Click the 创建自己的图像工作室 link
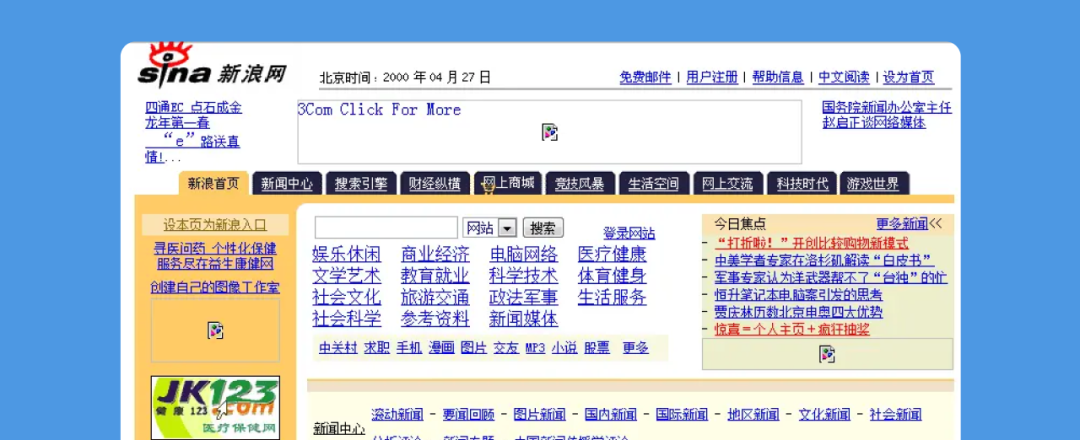This screenshot has width=1080, height=440. [215, 287]
